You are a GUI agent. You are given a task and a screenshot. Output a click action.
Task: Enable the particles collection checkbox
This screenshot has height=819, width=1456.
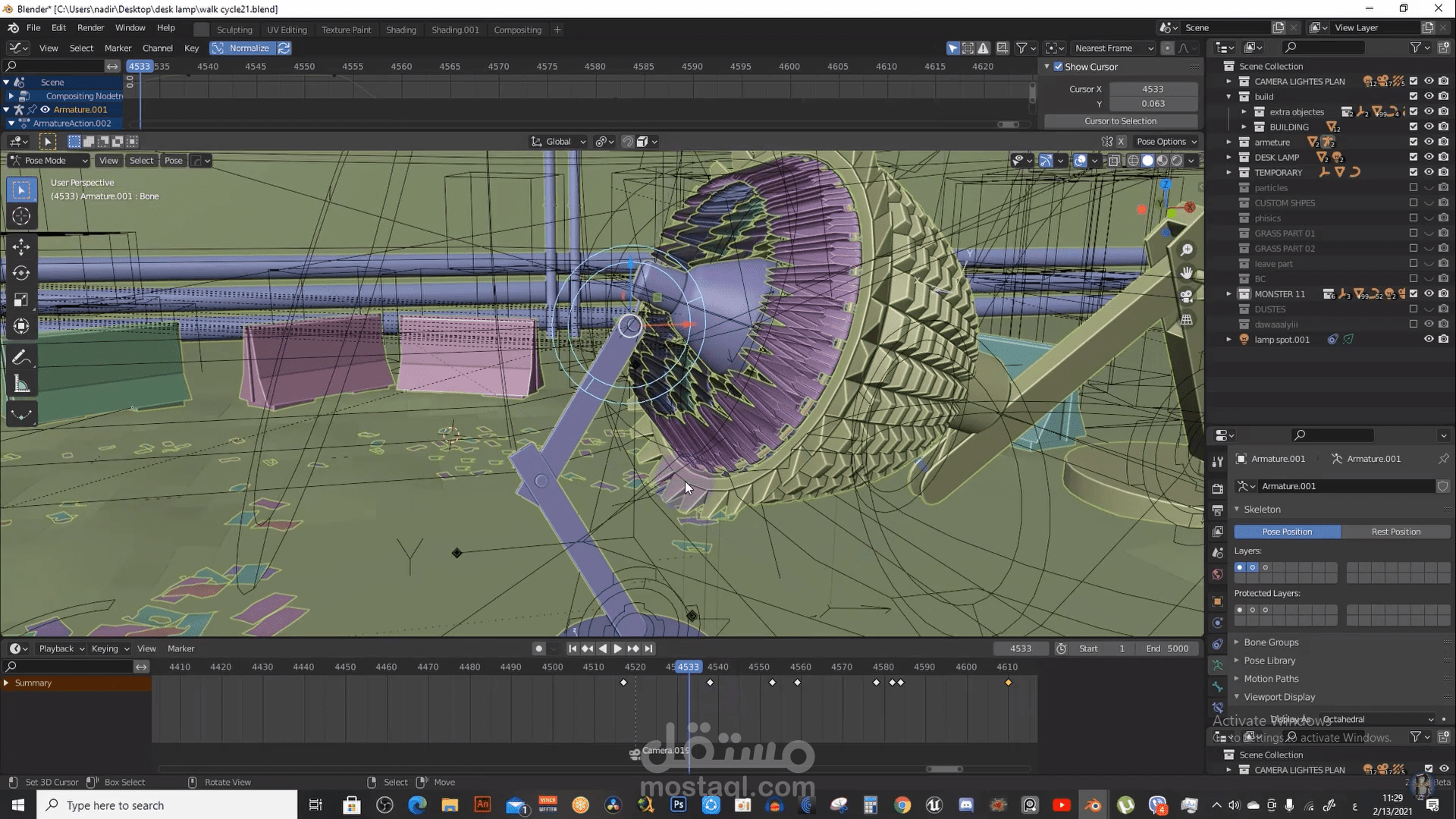[1413, 187]
